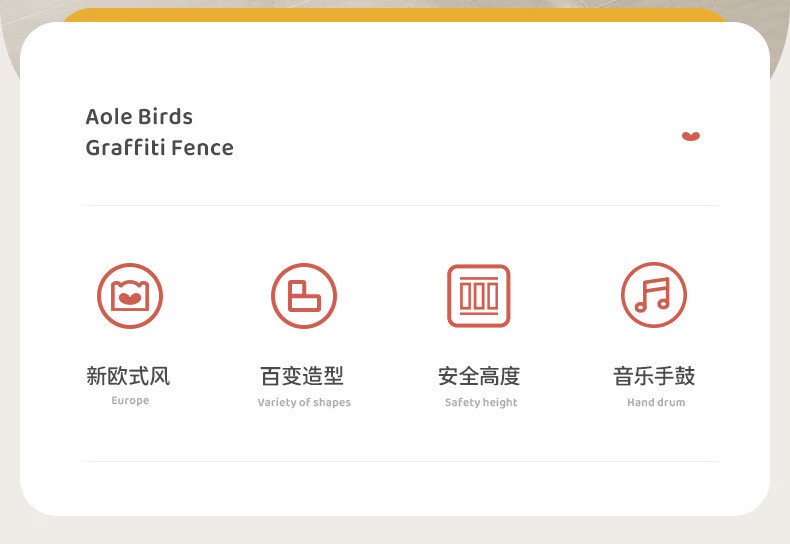Click the Variety of shapes block icon
The image size is (790, 544).
pos(304,296)
